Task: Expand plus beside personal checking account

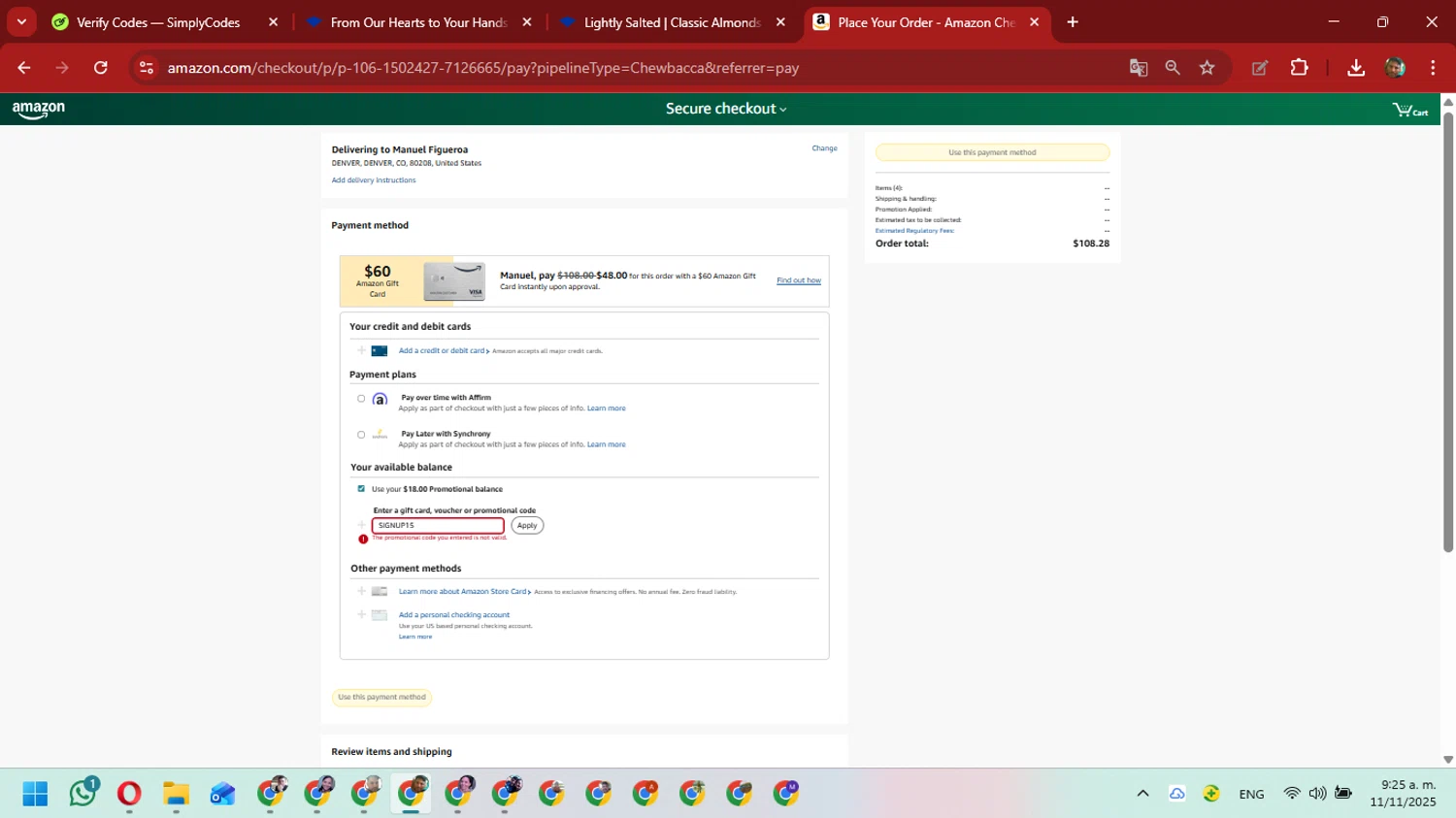Action: 361,614
